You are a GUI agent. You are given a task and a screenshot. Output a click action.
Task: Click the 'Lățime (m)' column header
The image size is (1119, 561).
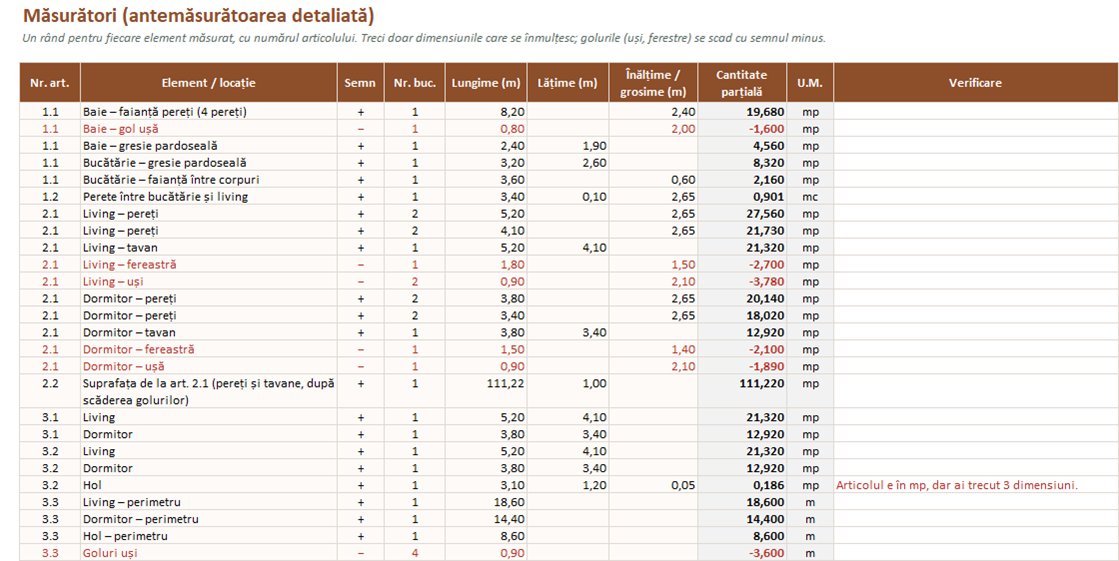coord(568,83)
